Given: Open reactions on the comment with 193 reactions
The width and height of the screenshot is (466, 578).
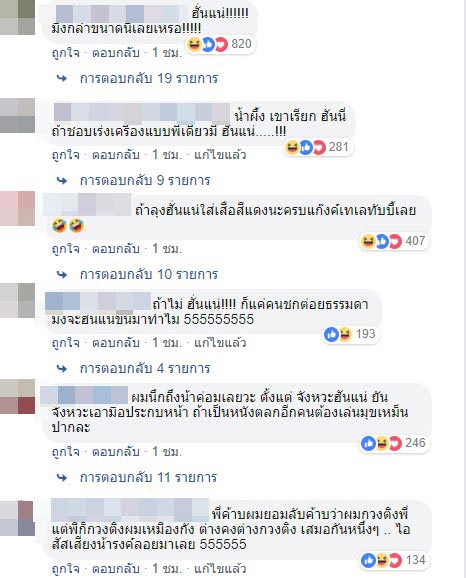Looking at the screenshot, I should (350, 334).
